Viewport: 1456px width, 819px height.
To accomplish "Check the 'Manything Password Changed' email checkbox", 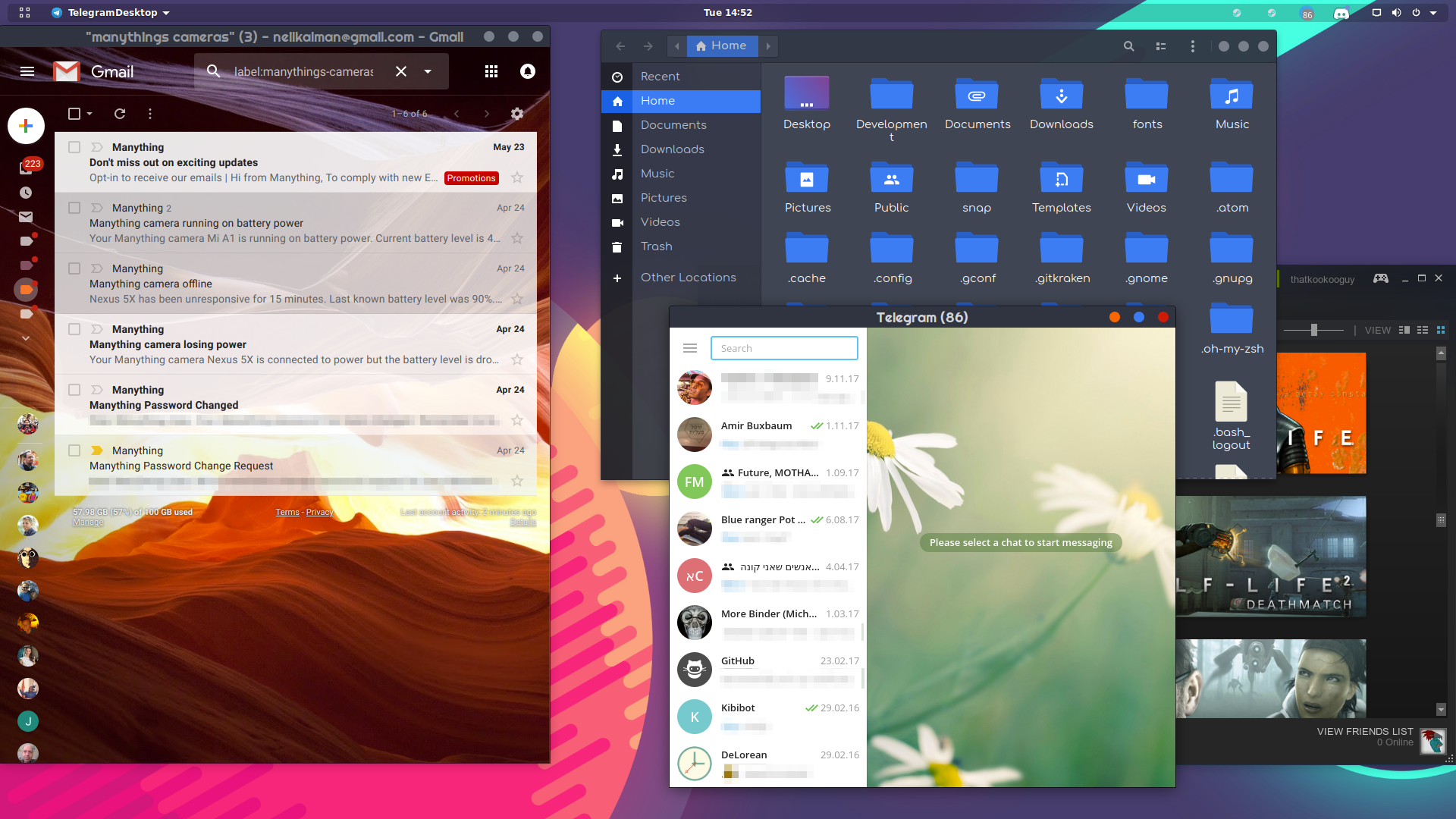I will [x=74, y=390].
